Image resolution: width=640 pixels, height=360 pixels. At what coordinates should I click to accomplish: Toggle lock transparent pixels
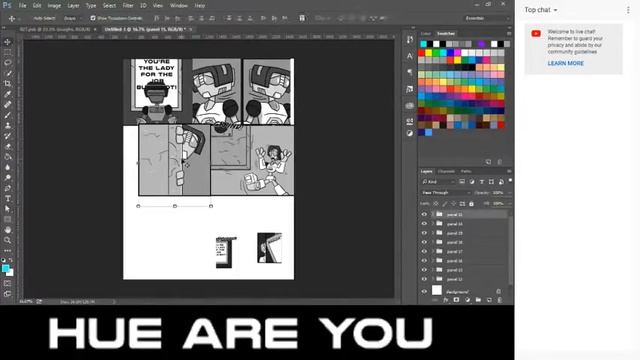pyautogui.click(x=436, y=203)
